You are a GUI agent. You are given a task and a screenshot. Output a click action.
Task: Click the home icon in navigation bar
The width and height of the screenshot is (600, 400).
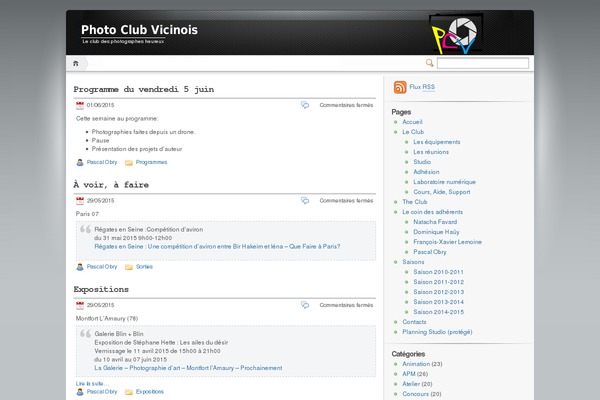pyautogui.click(x=76, y=63)
